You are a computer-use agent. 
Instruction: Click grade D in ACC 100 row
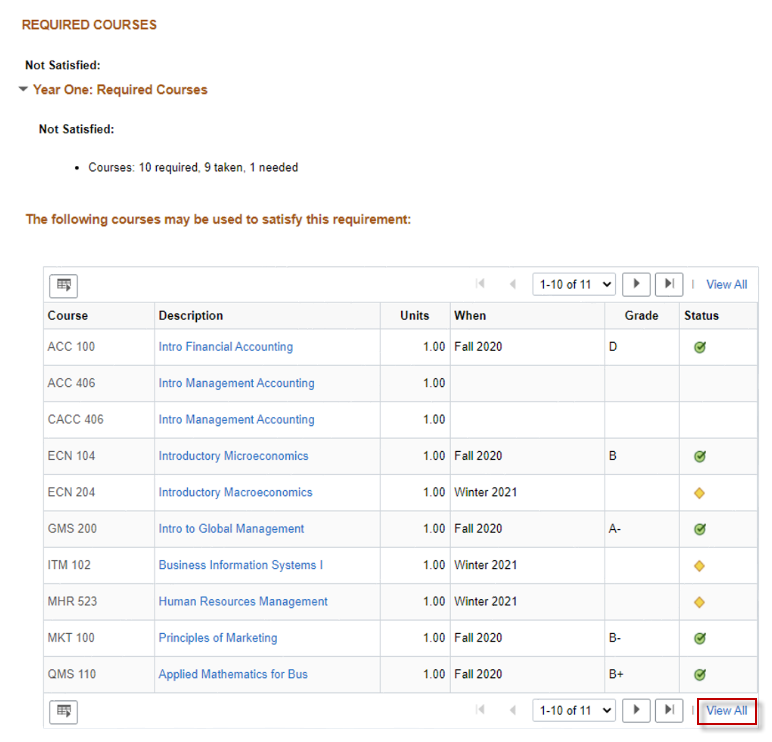pos(612,347)
